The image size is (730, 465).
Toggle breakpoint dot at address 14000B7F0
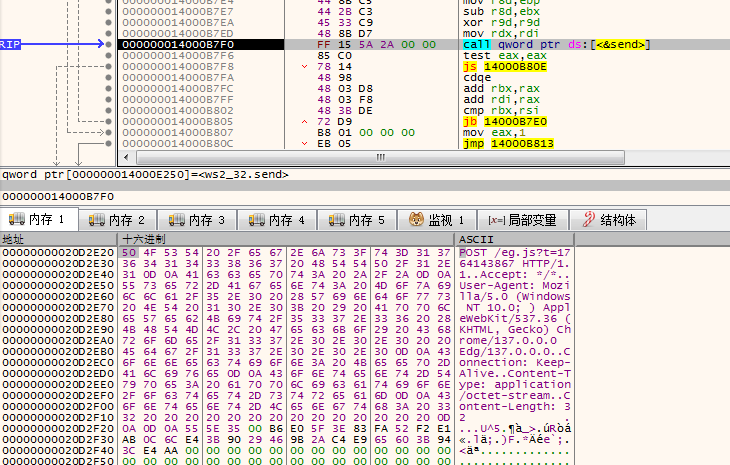pos(108,44)
